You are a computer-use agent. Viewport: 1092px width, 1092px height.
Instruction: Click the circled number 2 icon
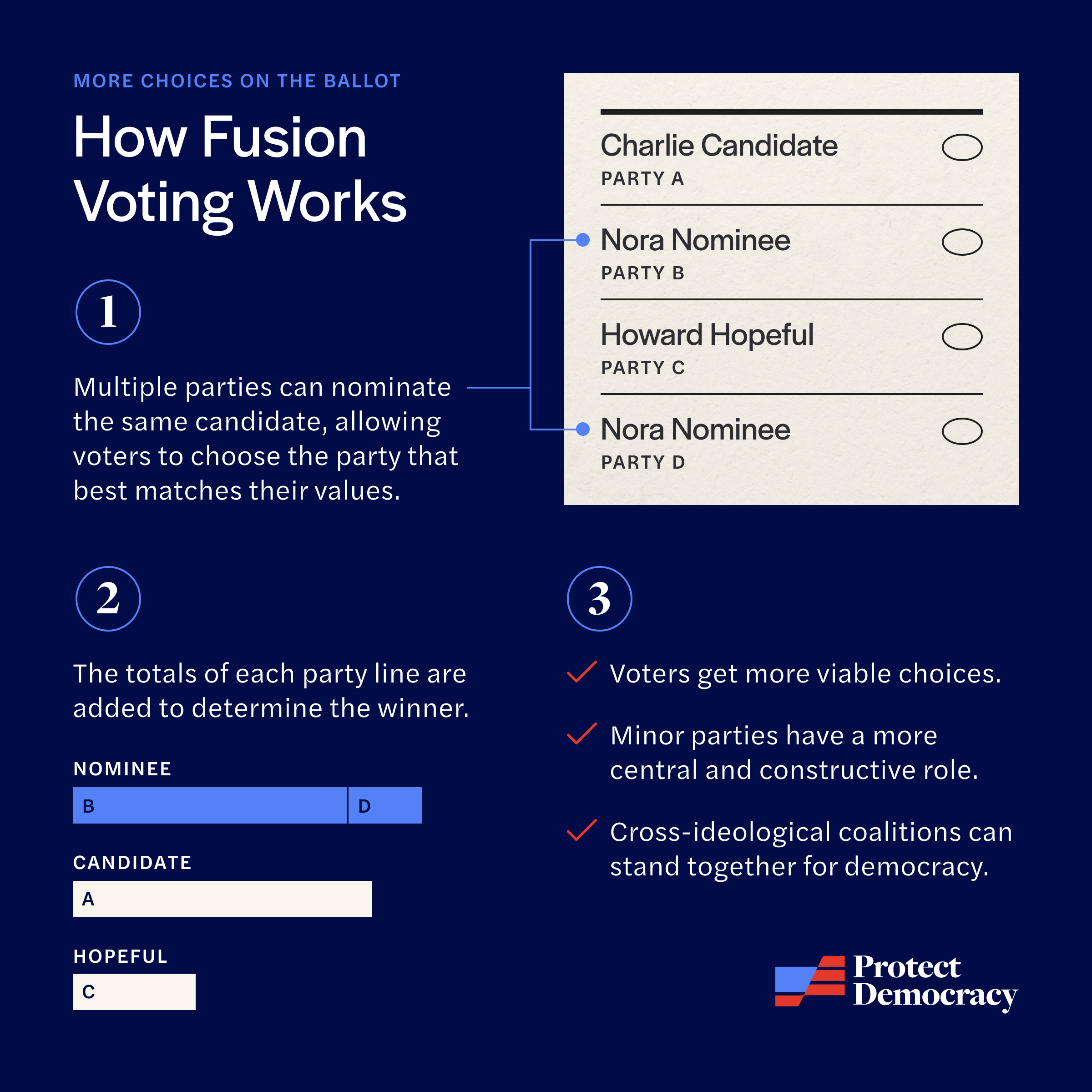108,599
